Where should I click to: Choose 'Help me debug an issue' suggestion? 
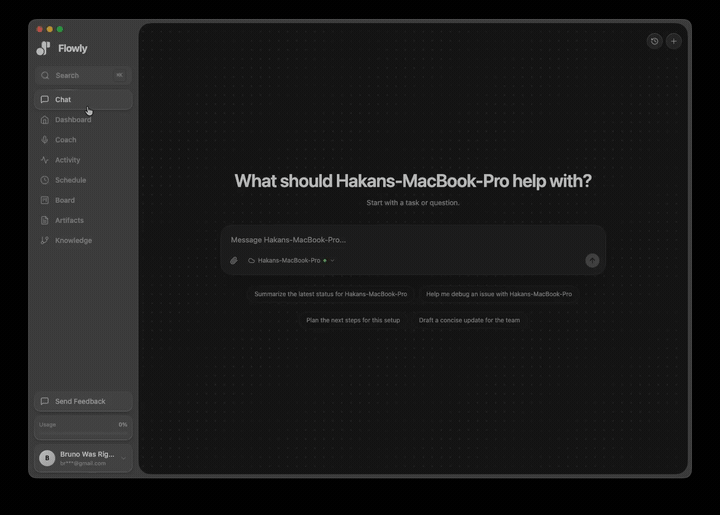tap(499, 294)
